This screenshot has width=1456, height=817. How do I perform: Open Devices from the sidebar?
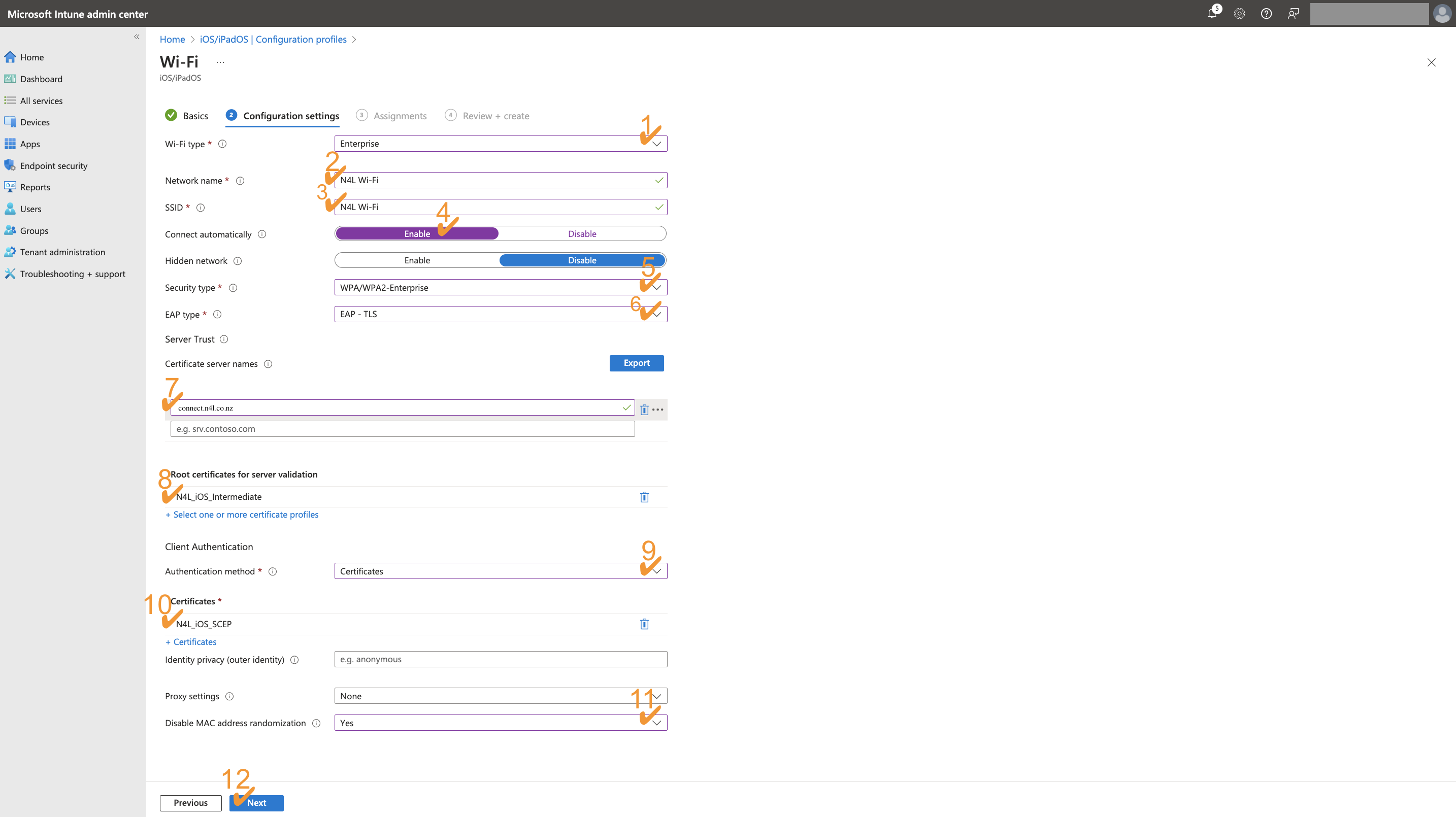click(34, 122)
